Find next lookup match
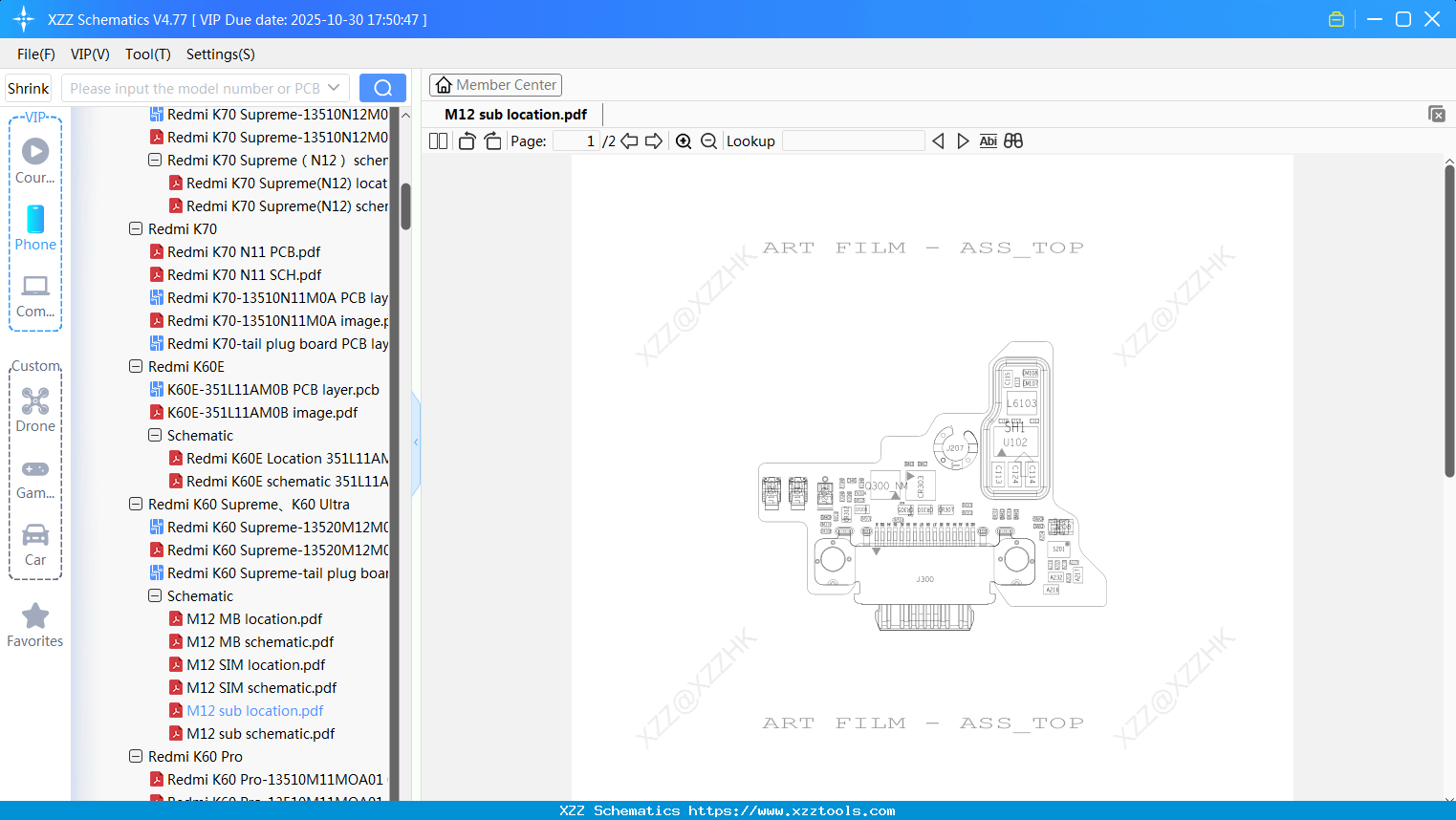This screenshot has width=1456, height=820. point(963,141)
